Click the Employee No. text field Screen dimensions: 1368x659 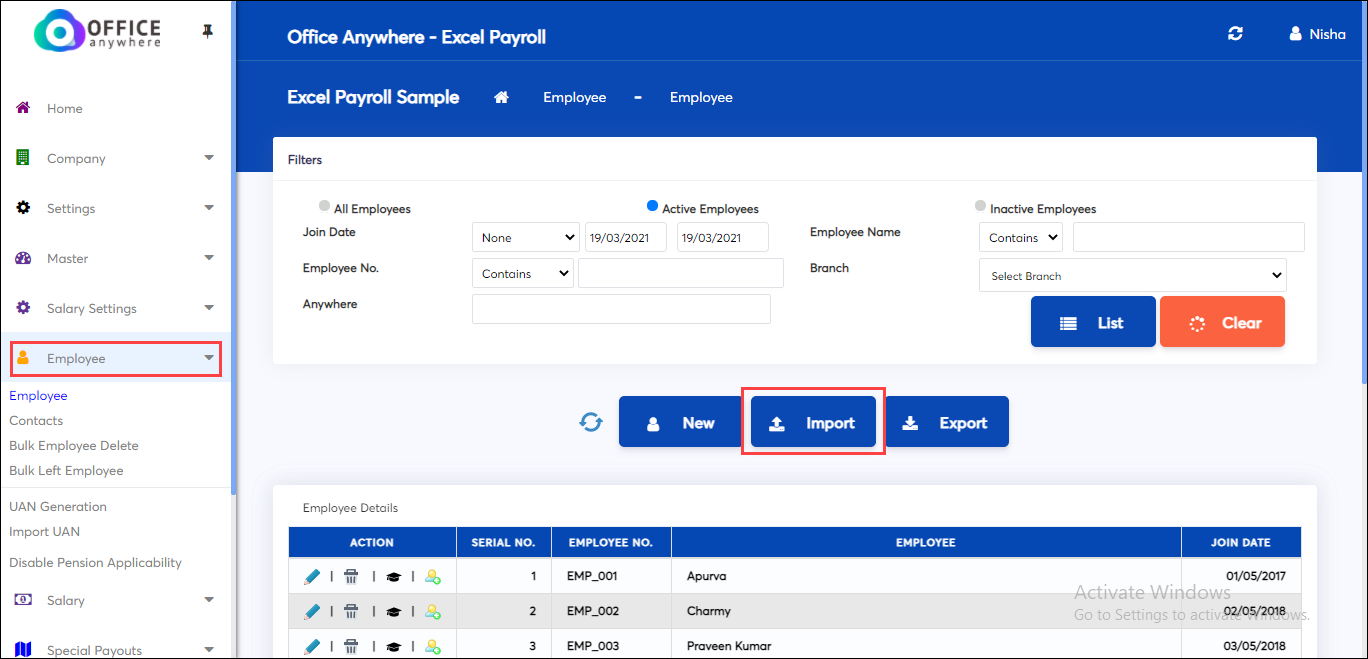click(x=681, y=273)
